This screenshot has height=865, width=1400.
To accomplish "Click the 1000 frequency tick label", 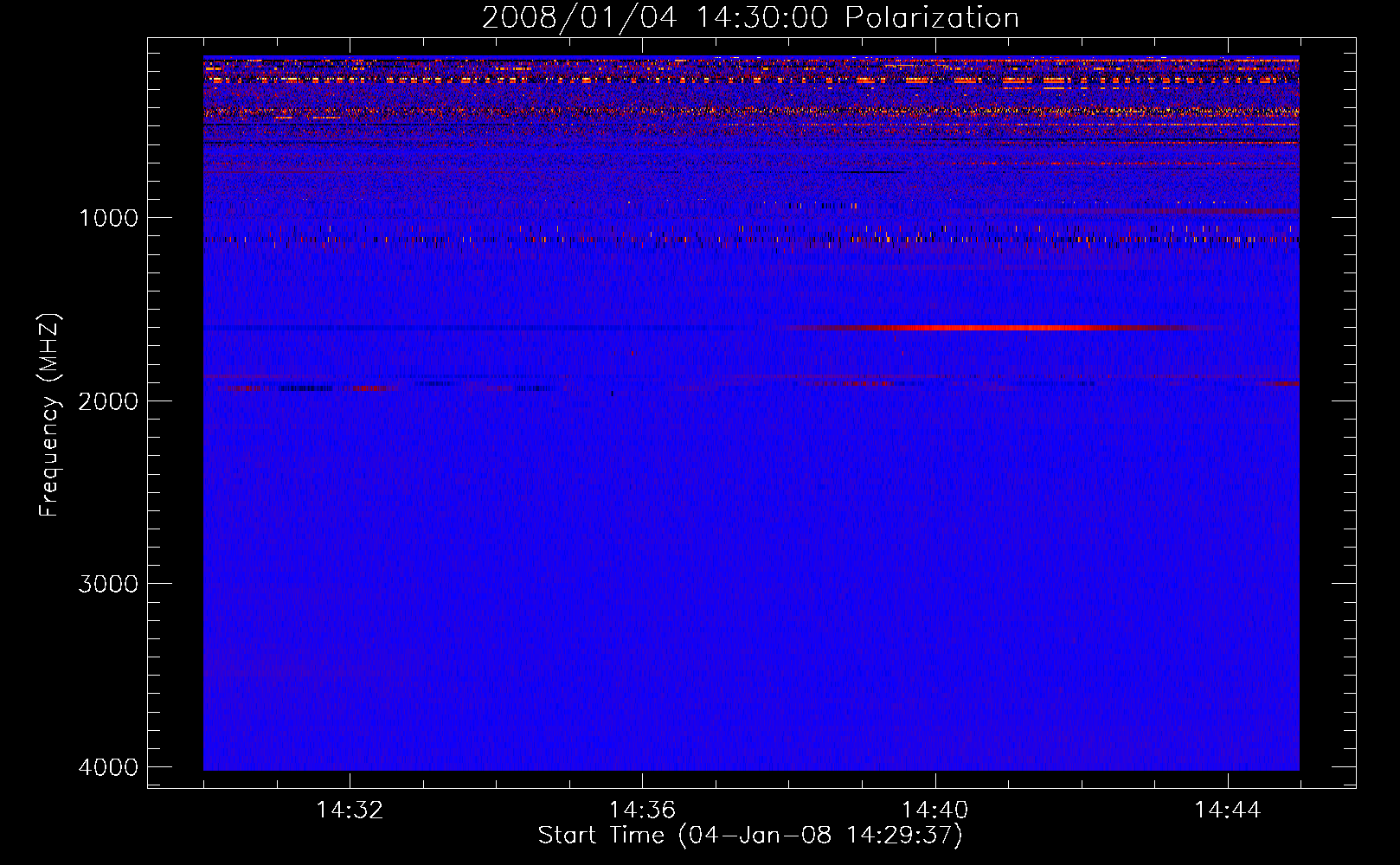I will tap(108, 217).
